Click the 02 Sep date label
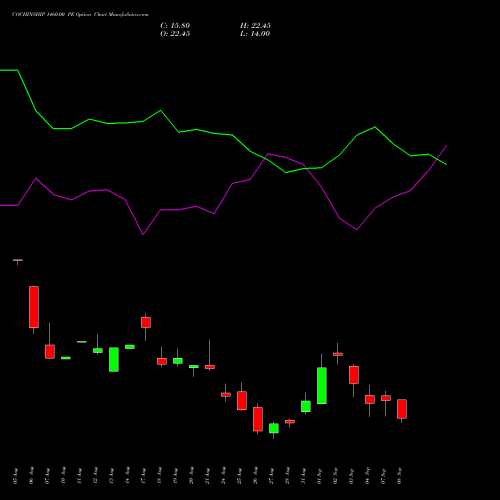 pos(335,476)
